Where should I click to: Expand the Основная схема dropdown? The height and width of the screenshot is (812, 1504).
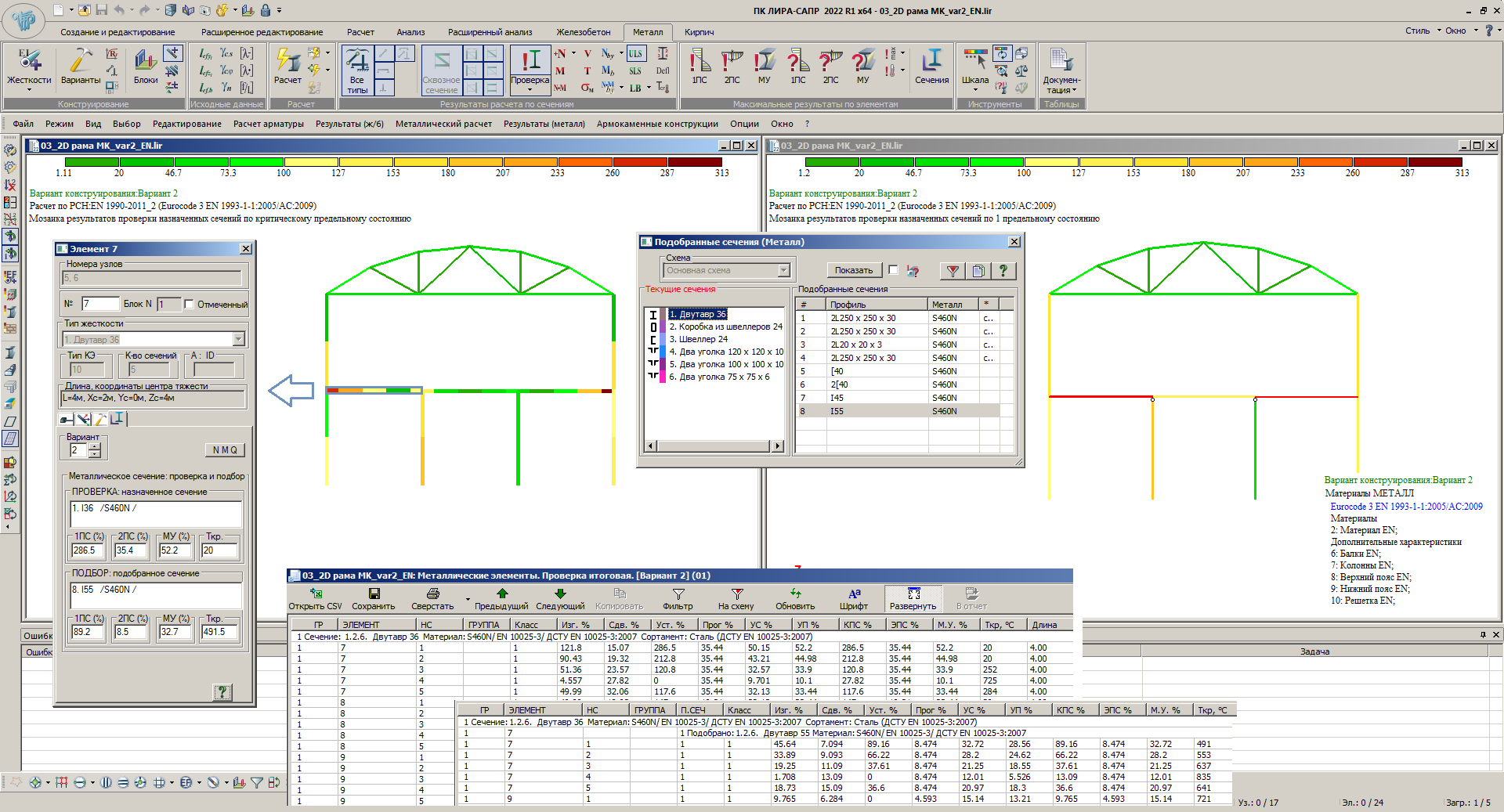tap(783, 271)
